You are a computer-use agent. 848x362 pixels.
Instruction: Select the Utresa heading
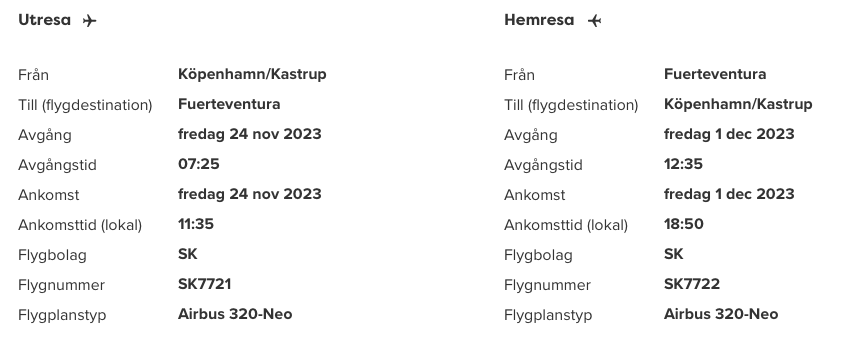point(44,20)
